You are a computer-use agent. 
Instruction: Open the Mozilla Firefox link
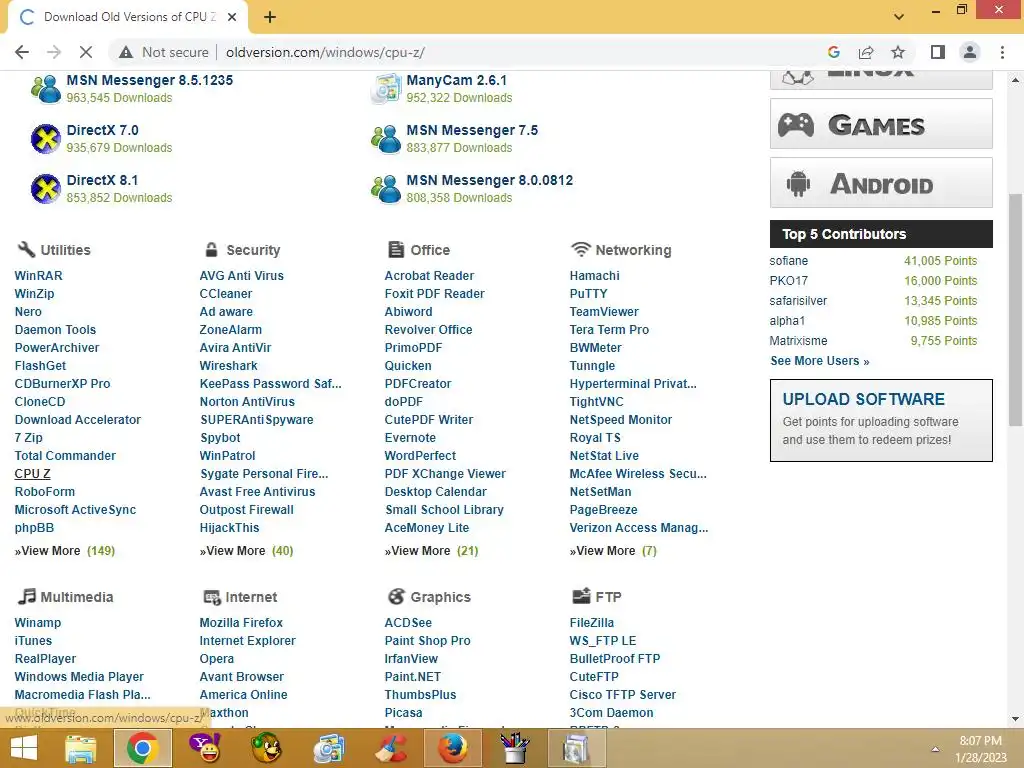(241, 622)
